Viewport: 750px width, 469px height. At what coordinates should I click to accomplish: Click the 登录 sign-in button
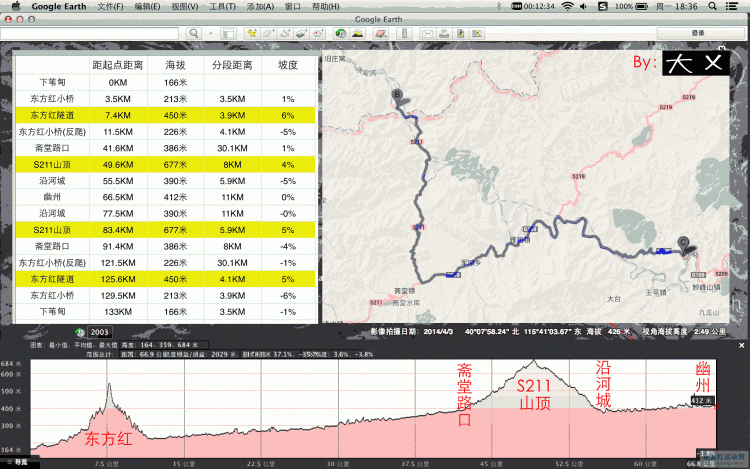[x=697, y=33]
